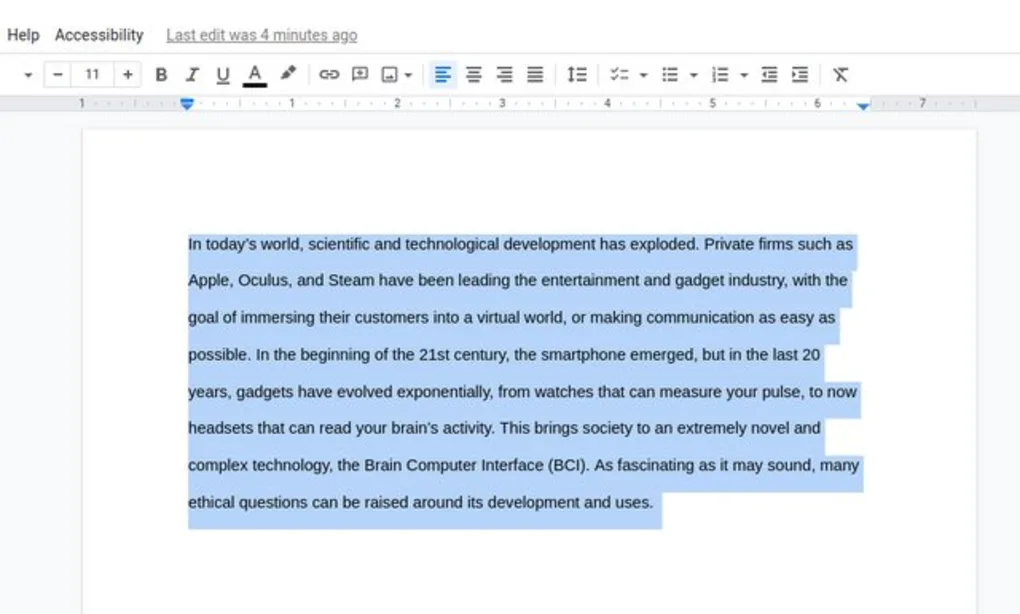Open the Help menu
The image size is (1020, 614).
coord(23,35)
